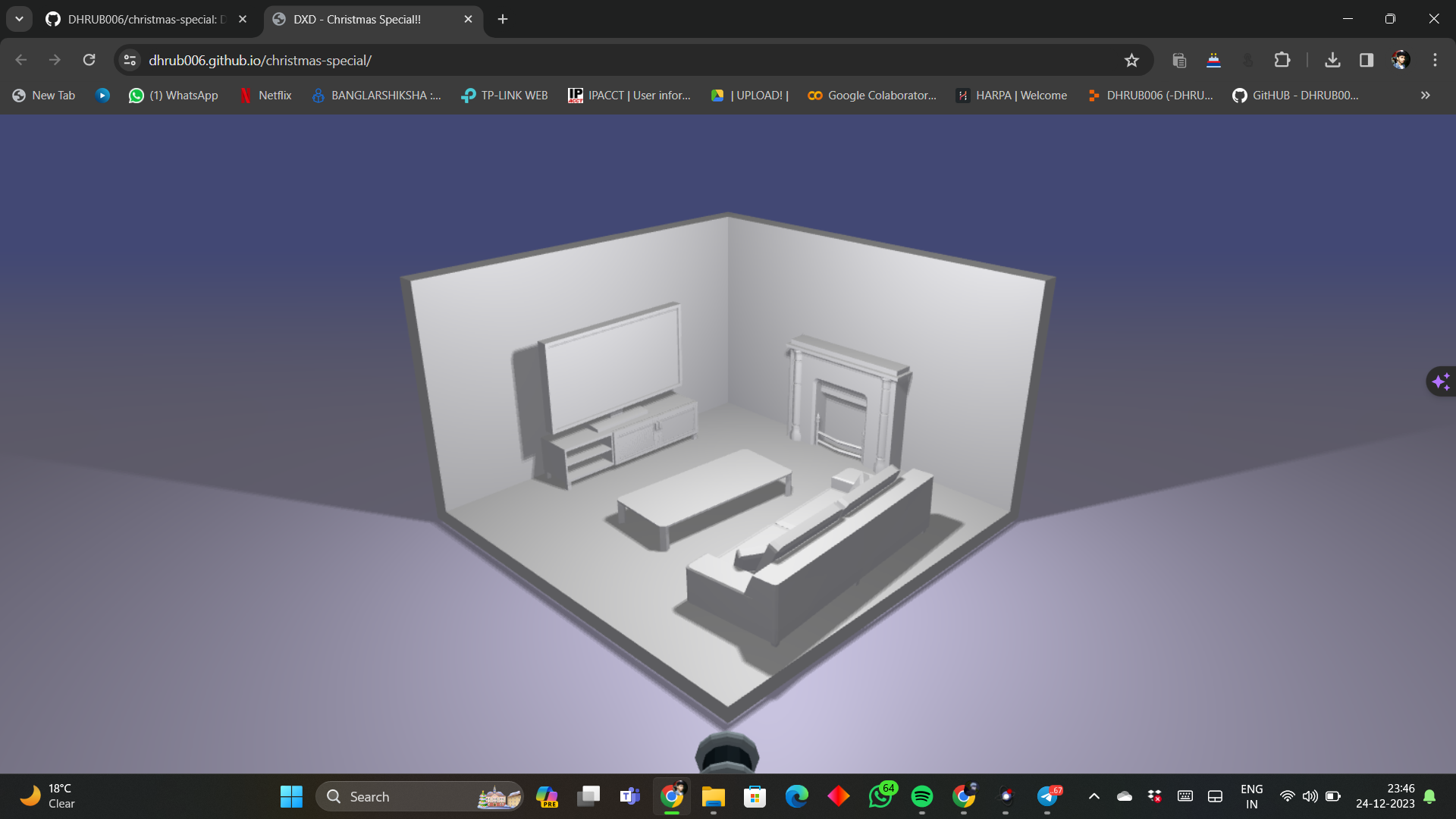Show hidden system tray icons
The height and width of the screenshot is (819, 1456).
1094,796
